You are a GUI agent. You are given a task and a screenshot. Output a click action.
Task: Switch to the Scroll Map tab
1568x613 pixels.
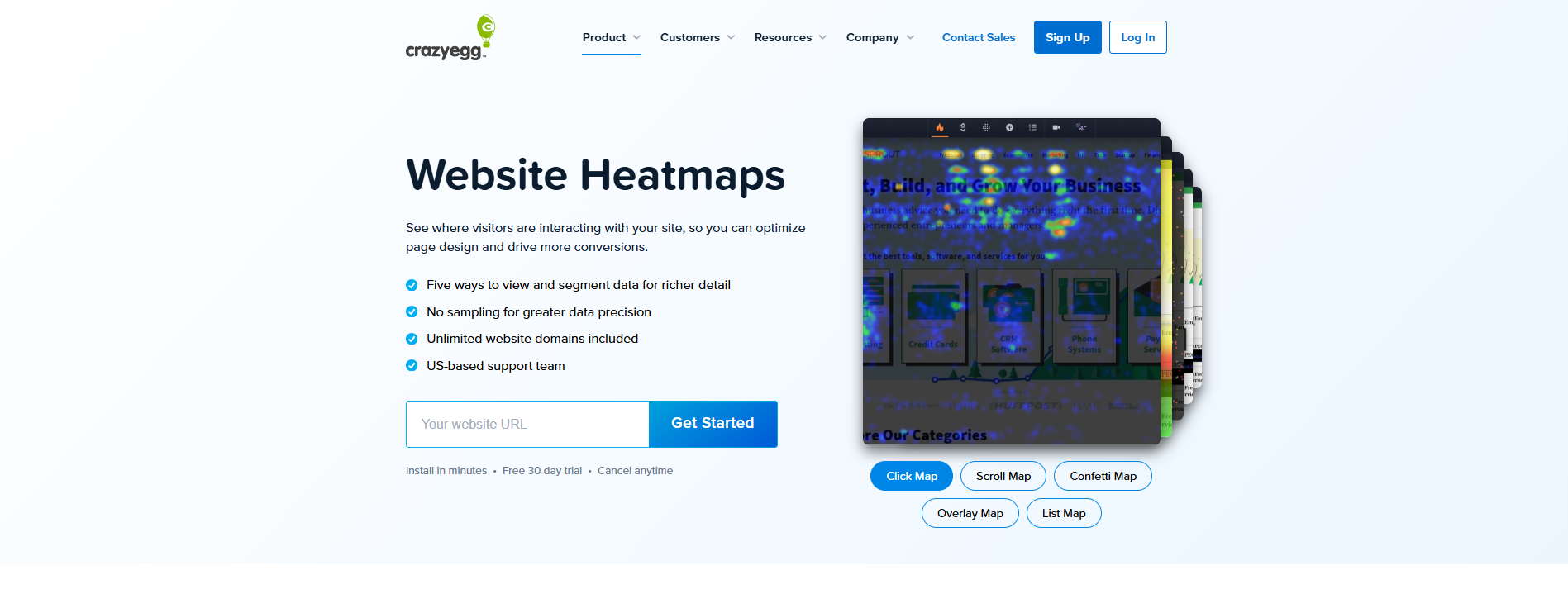[x=1003, y=476]
